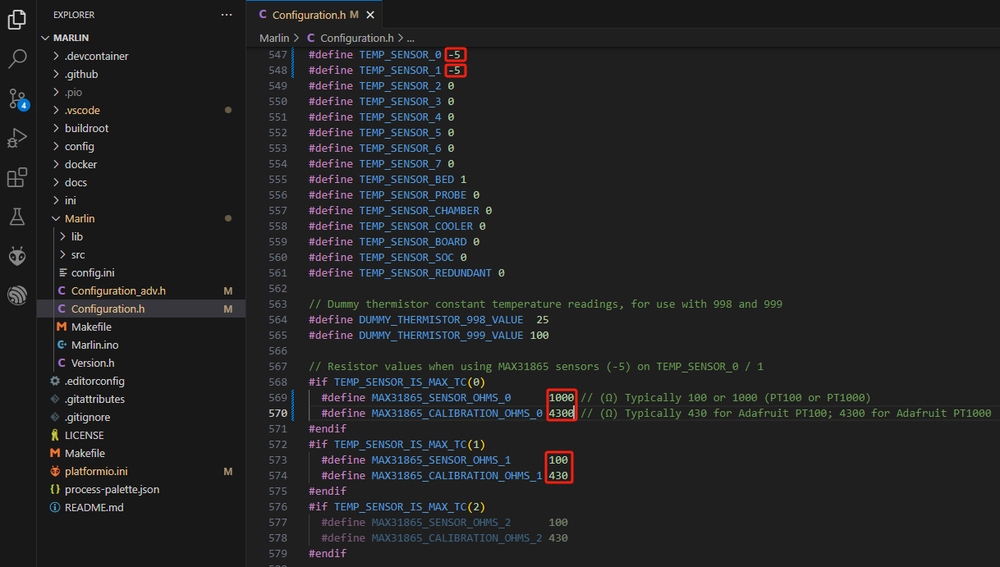This screenshot has width=1000, height=567.
Task: Open the Extensions view icon
Action: [x=17, y=177]
